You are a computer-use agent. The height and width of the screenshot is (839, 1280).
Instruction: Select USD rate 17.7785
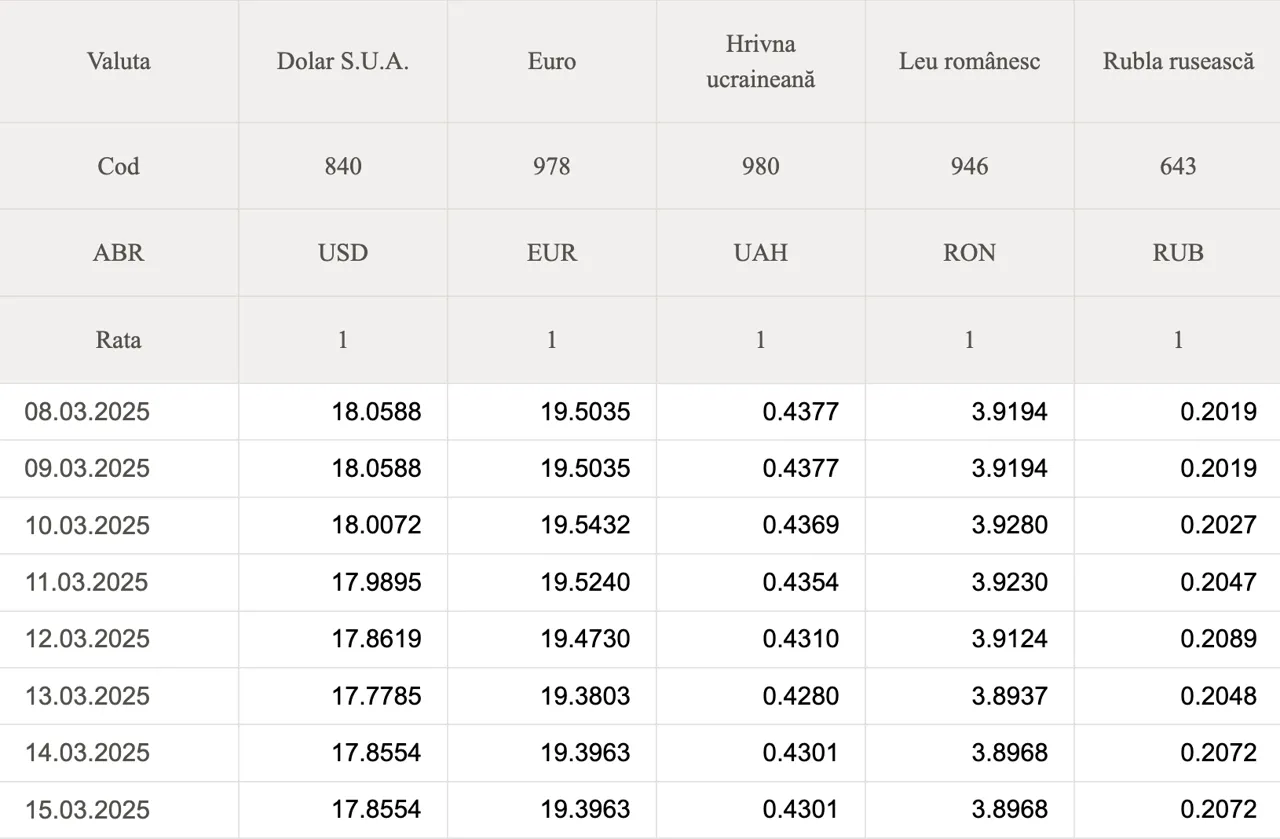[x=377, y=696]
